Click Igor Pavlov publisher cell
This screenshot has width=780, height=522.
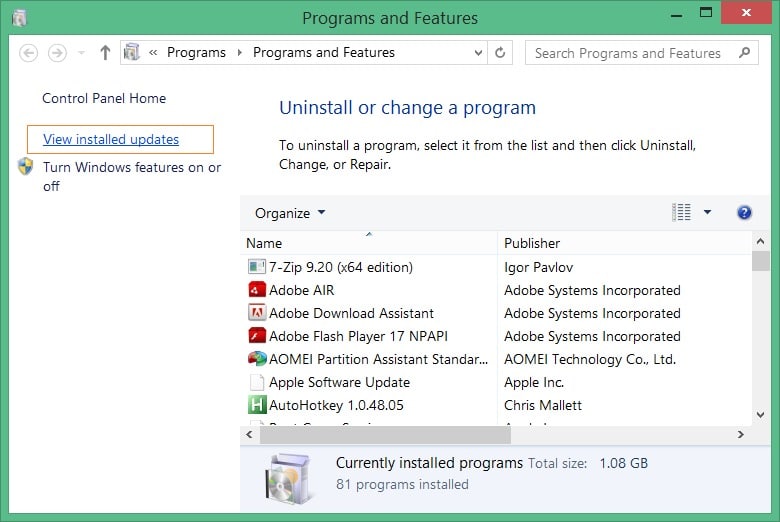click(x=538, y=268)
